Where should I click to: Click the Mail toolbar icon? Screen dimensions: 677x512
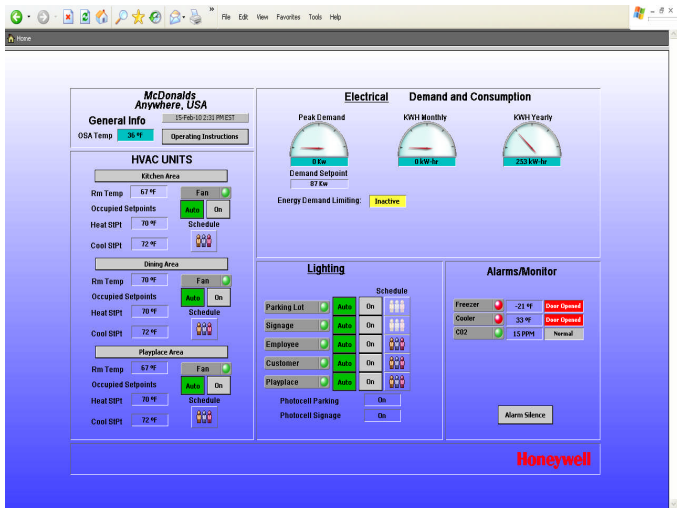175,17
